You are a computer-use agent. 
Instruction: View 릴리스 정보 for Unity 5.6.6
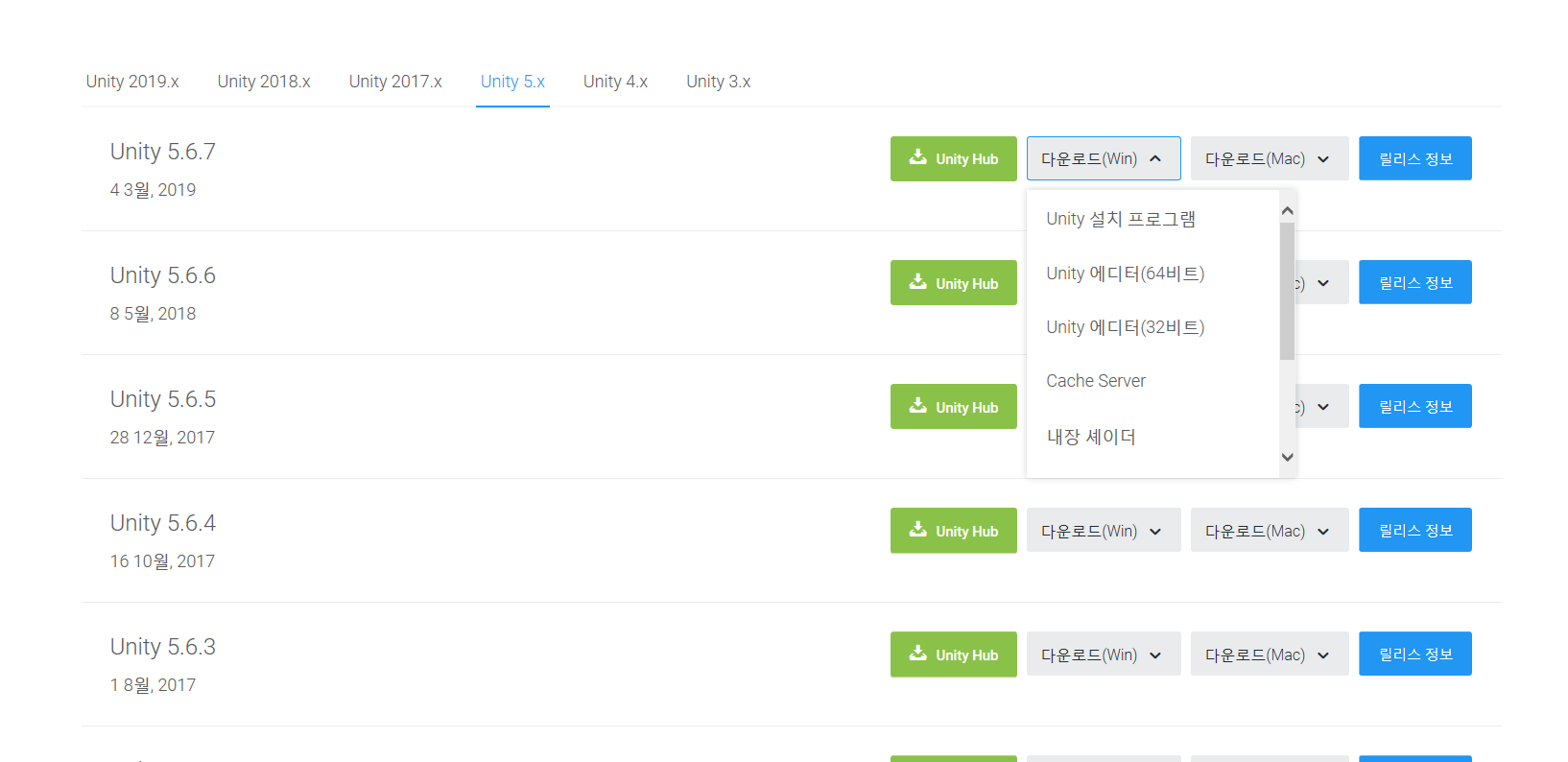tap(1415, 282)
